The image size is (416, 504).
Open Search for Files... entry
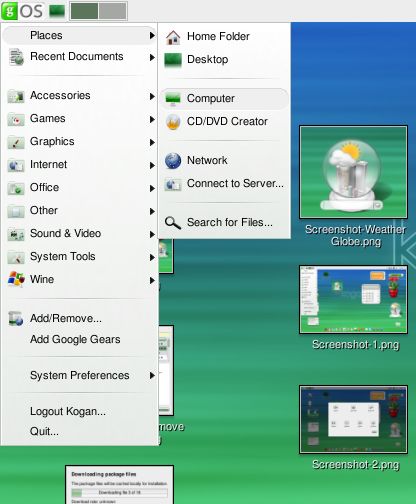click(225, 222)
